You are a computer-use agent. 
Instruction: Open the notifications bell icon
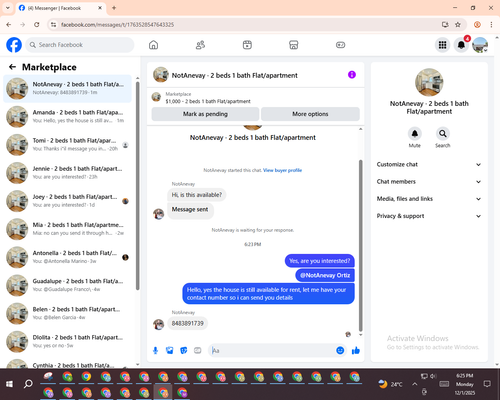click(x=461, y=45)
